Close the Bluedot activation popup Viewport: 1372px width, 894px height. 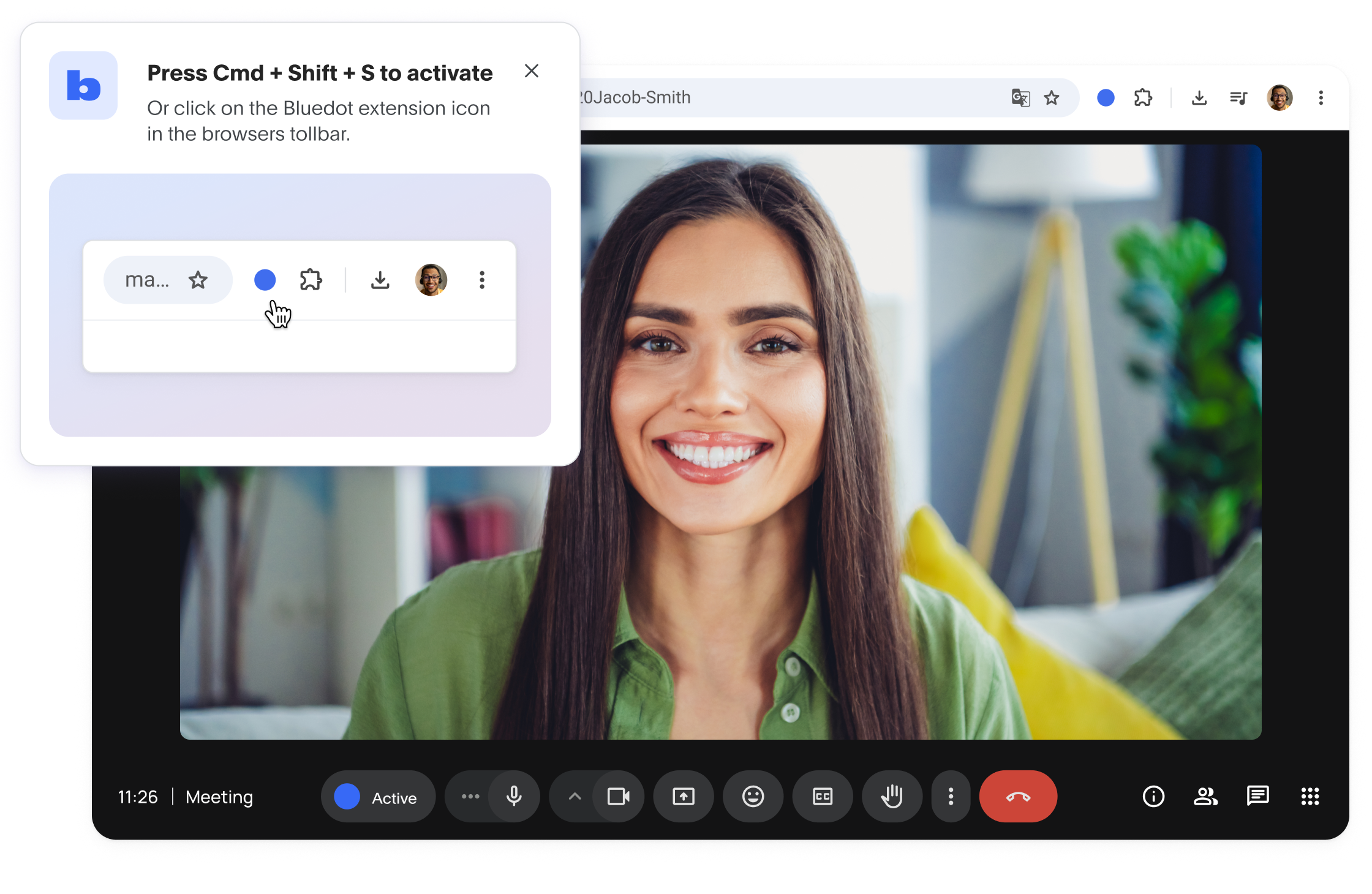tap(531, 71)
